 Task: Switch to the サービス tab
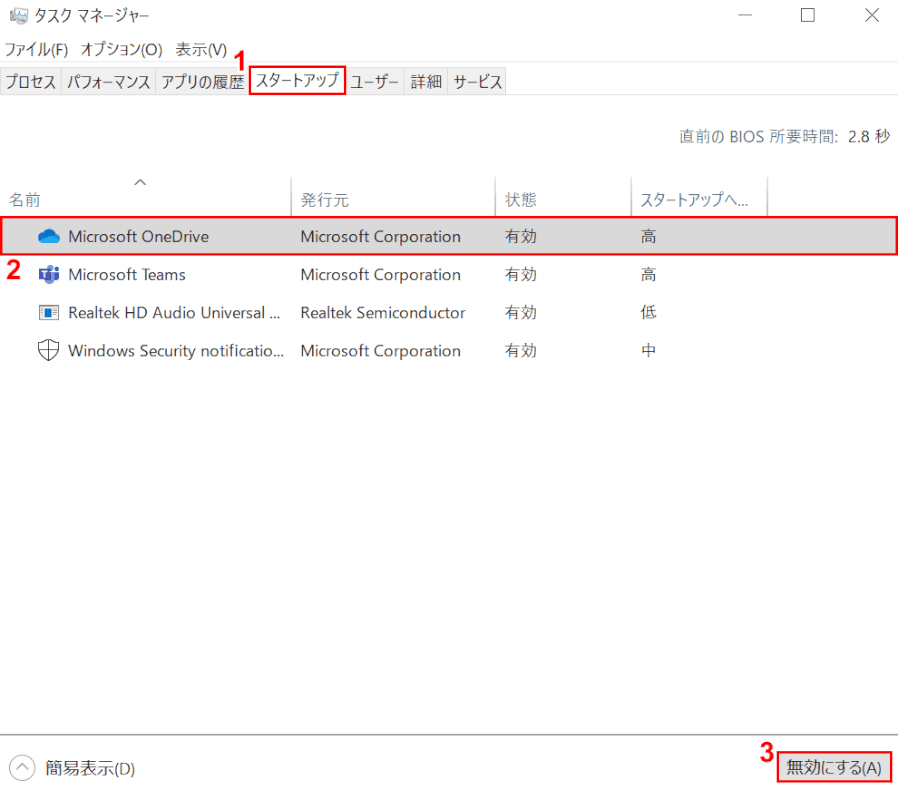pos(477,82)
